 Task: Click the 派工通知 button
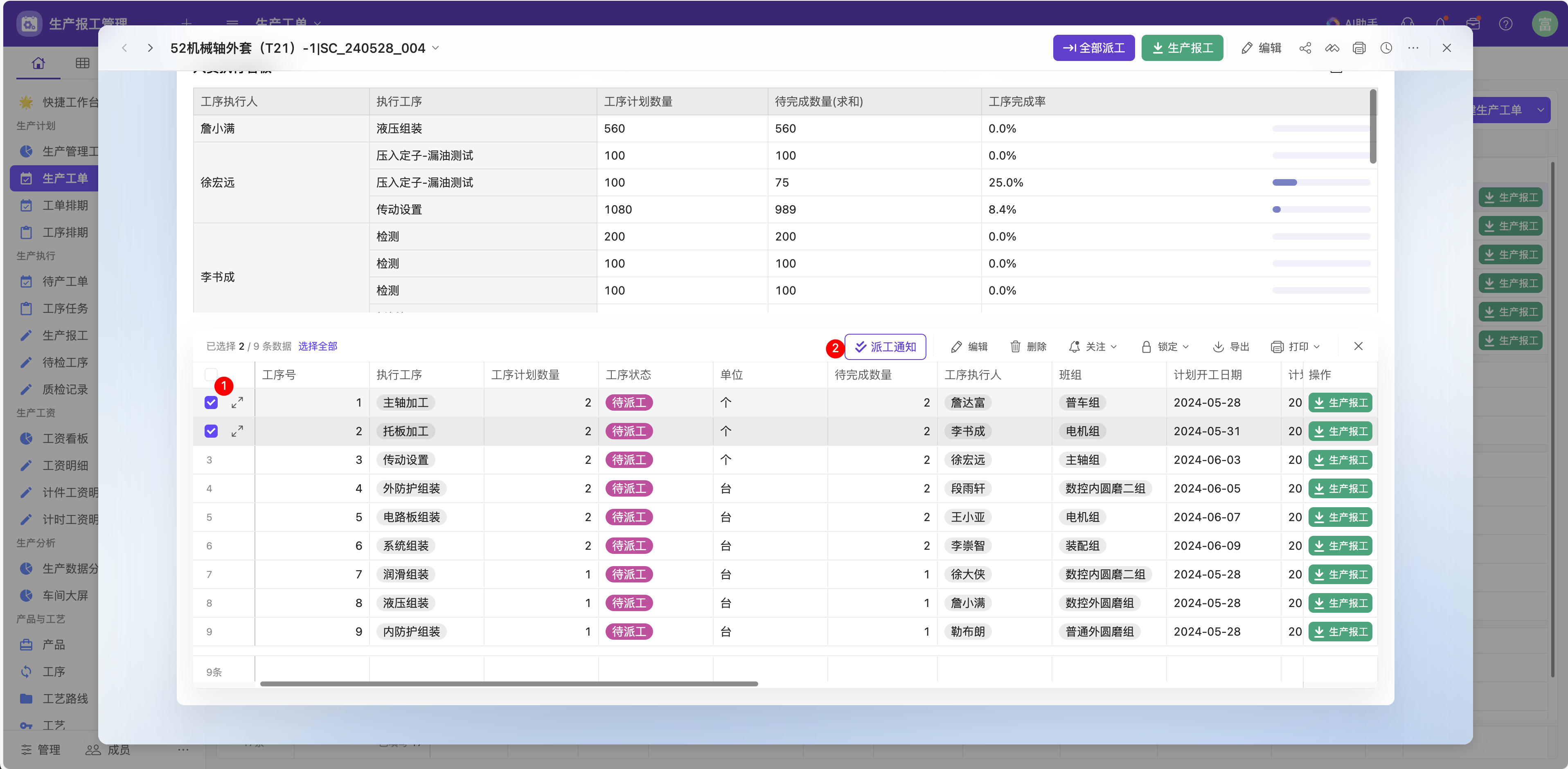click(x=885, y=347)
